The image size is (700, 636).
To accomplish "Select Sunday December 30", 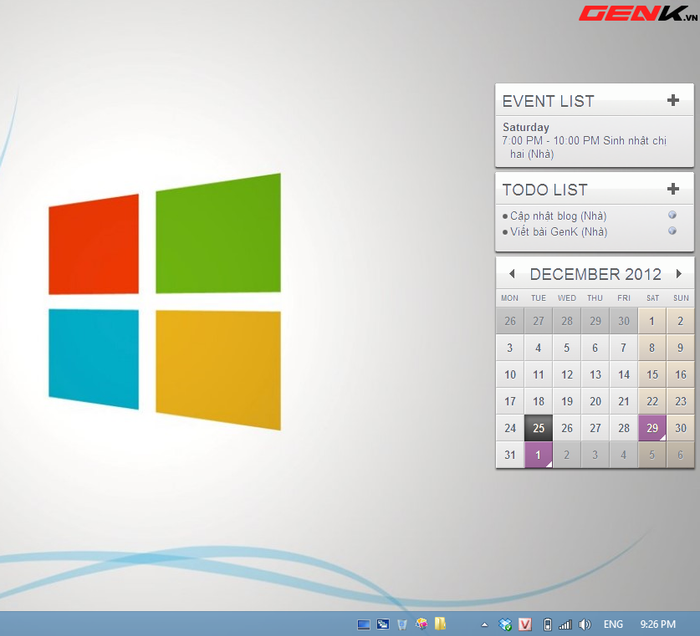I will (x=680, y=428).
